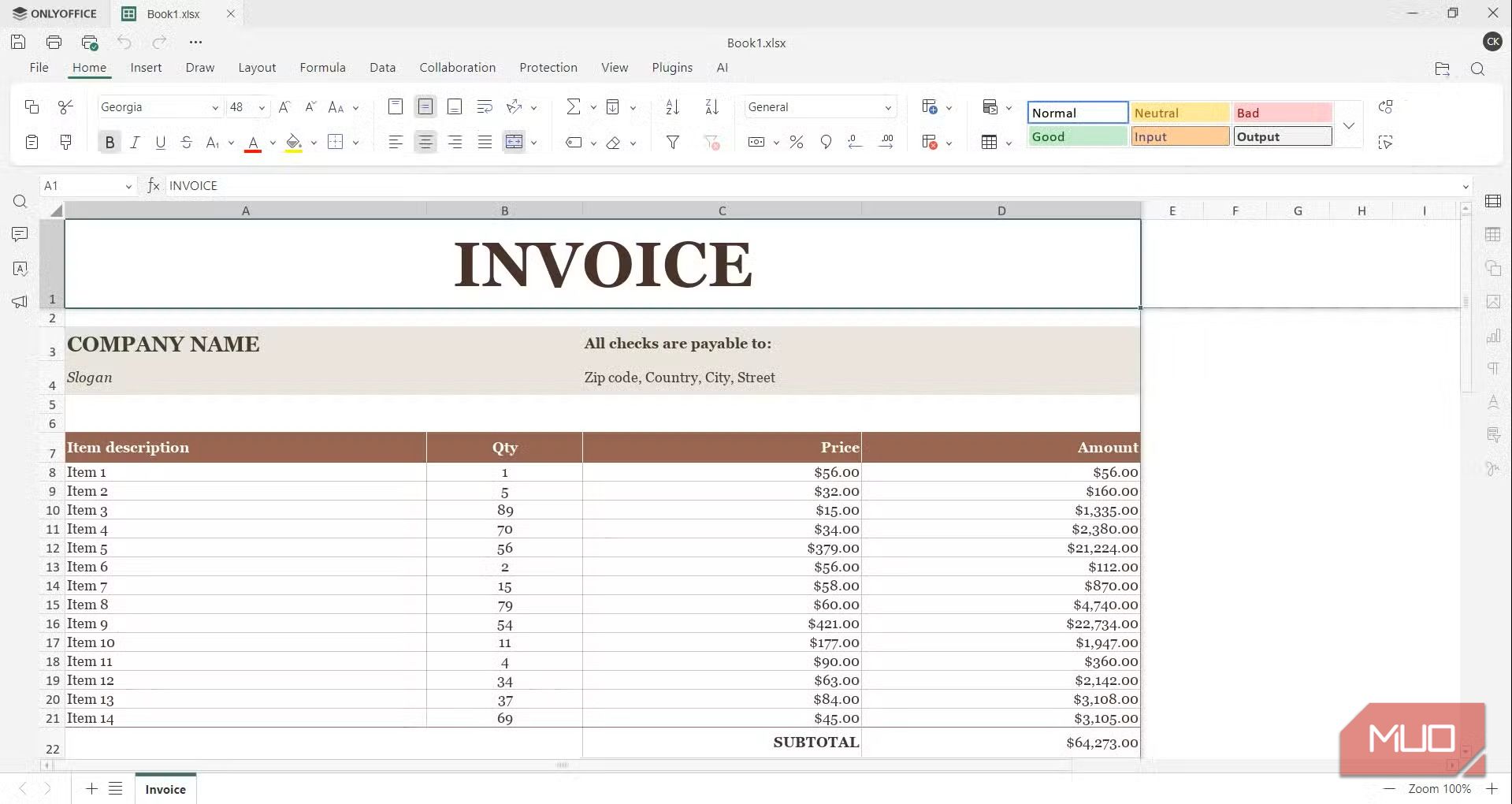Select the Invoice sheet tab
This screenshot has height=804, width=1512.
[165, 789]
